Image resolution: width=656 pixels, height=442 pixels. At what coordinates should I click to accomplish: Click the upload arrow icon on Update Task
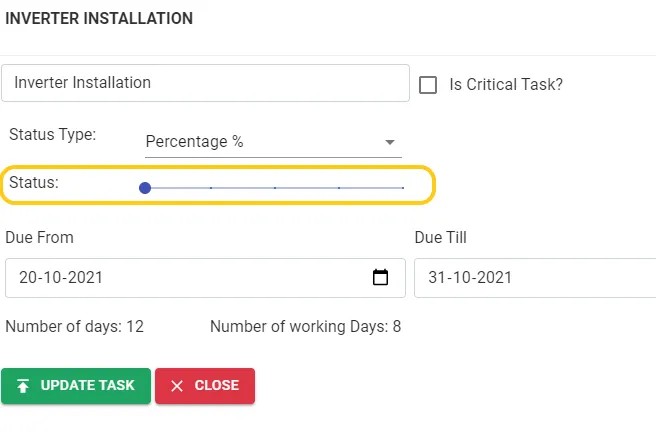23,386
